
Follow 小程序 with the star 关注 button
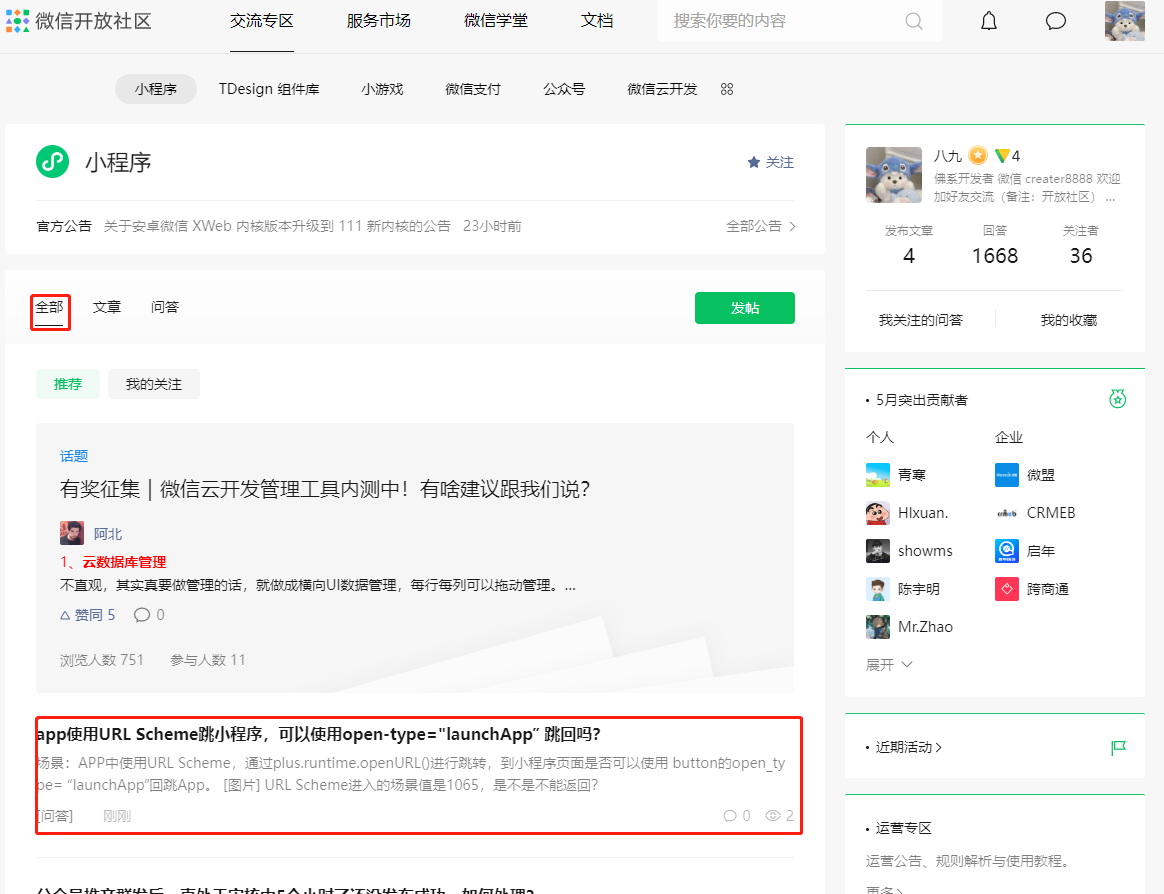771,162
